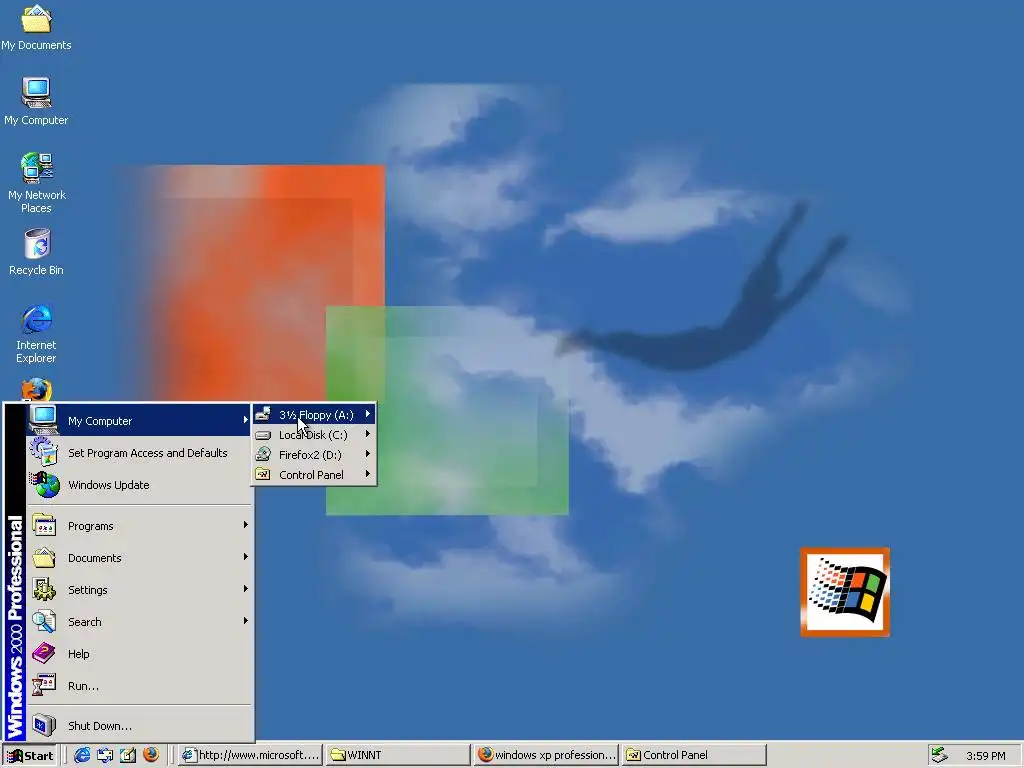Choose Firefox2 (D:) drive in the submenu
Screen dimensions: 1024x768
coord(313,455)
